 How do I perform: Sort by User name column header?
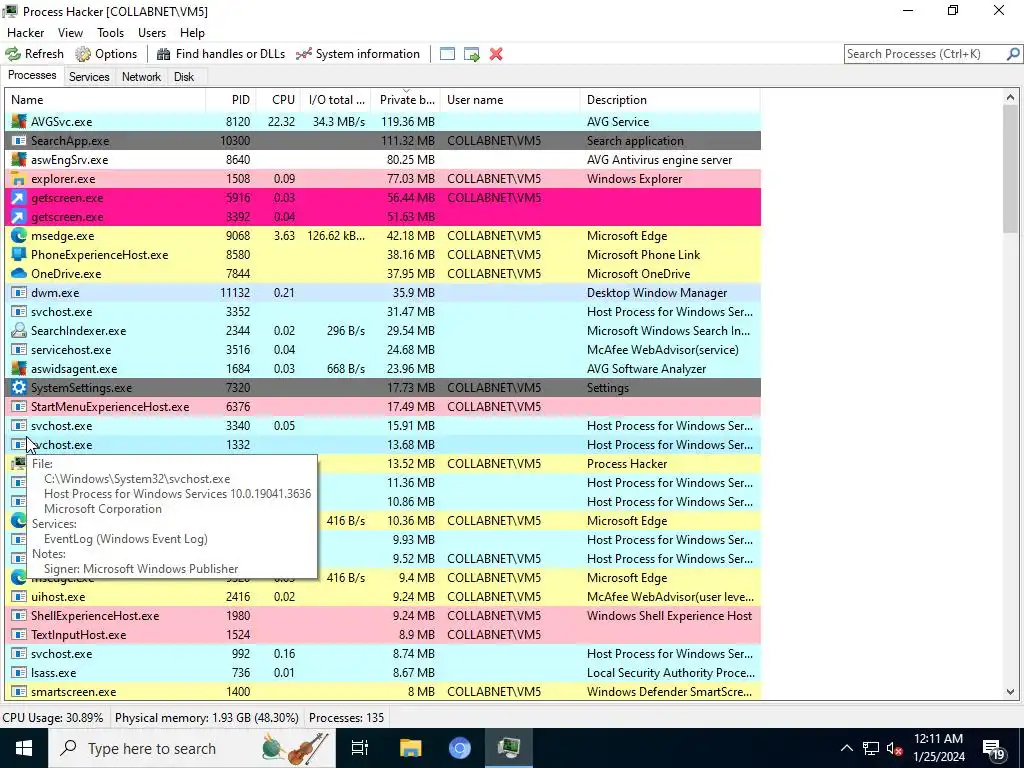[x=511, y=100]
